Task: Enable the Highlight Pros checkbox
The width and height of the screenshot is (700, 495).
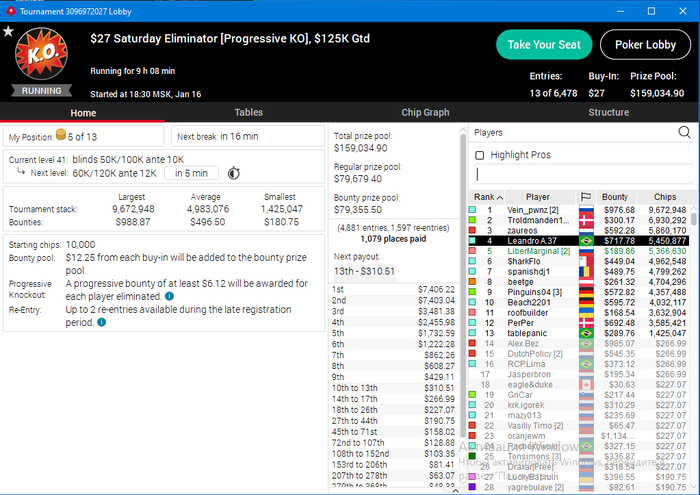Action: click(x=479, y=155)
